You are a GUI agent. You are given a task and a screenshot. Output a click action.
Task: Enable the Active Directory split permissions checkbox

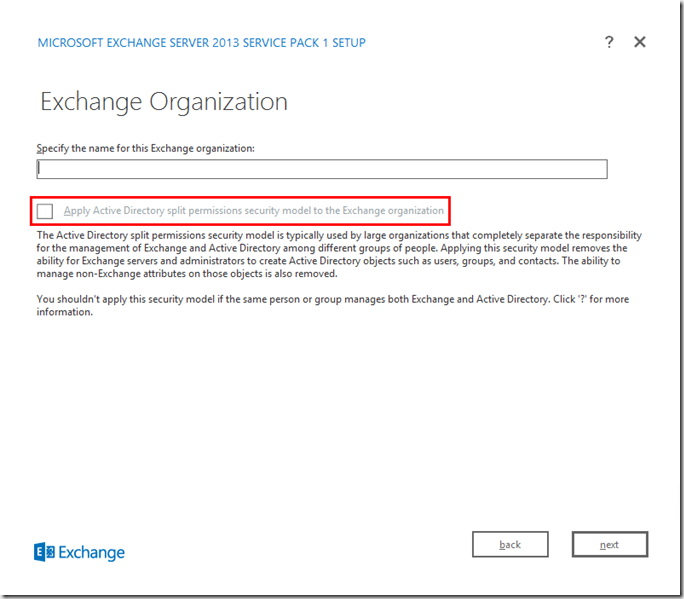pos(45,211)
